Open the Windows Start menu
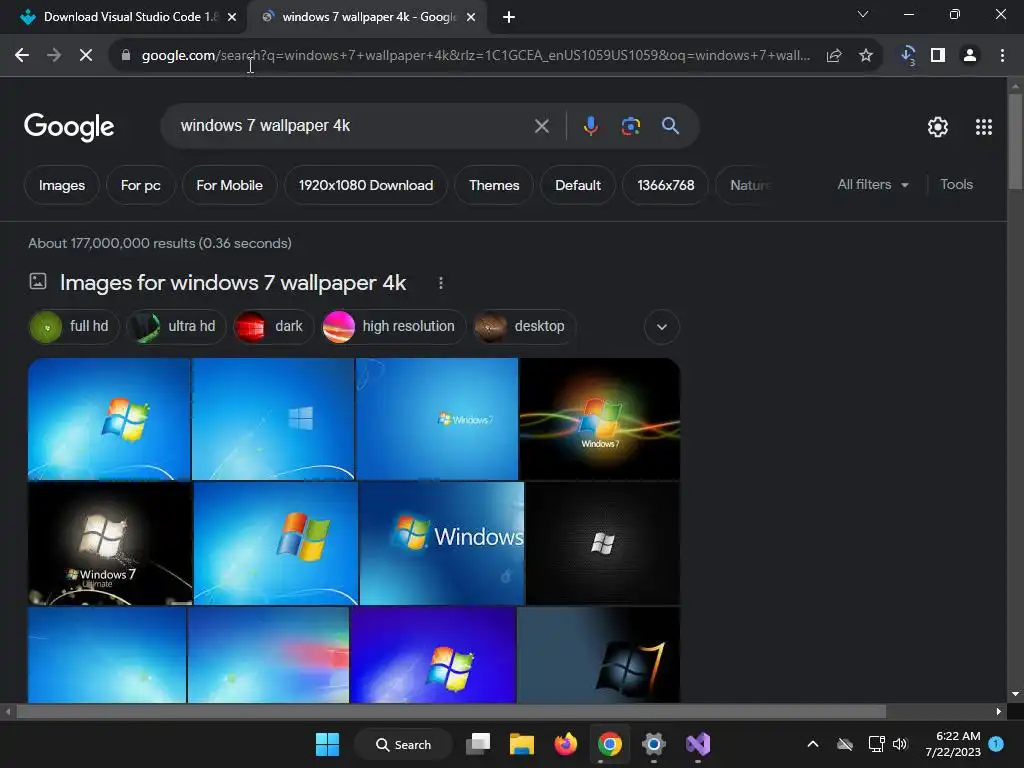The height and width of the screenshot is (768, 1024). point(327,744)
